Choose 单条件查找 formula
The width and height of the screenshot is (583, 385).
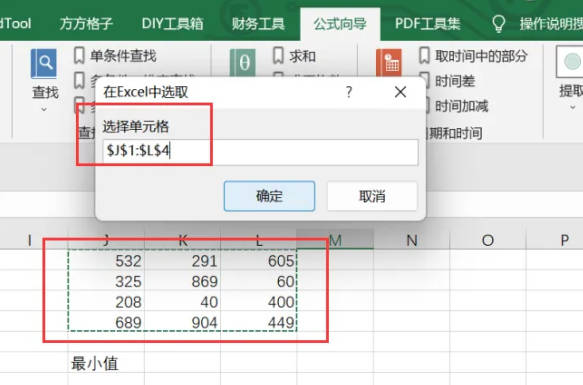coord(123,56)
